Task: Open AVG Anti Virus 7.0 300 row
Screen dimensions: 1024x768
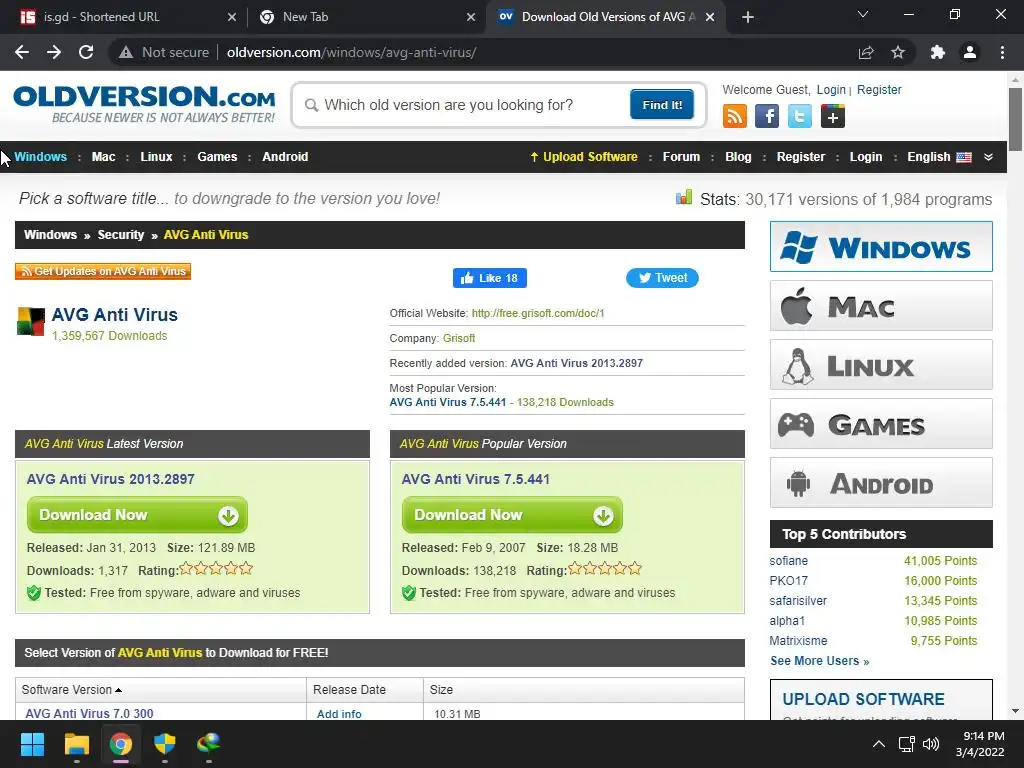Action: (x=89, y=714)
